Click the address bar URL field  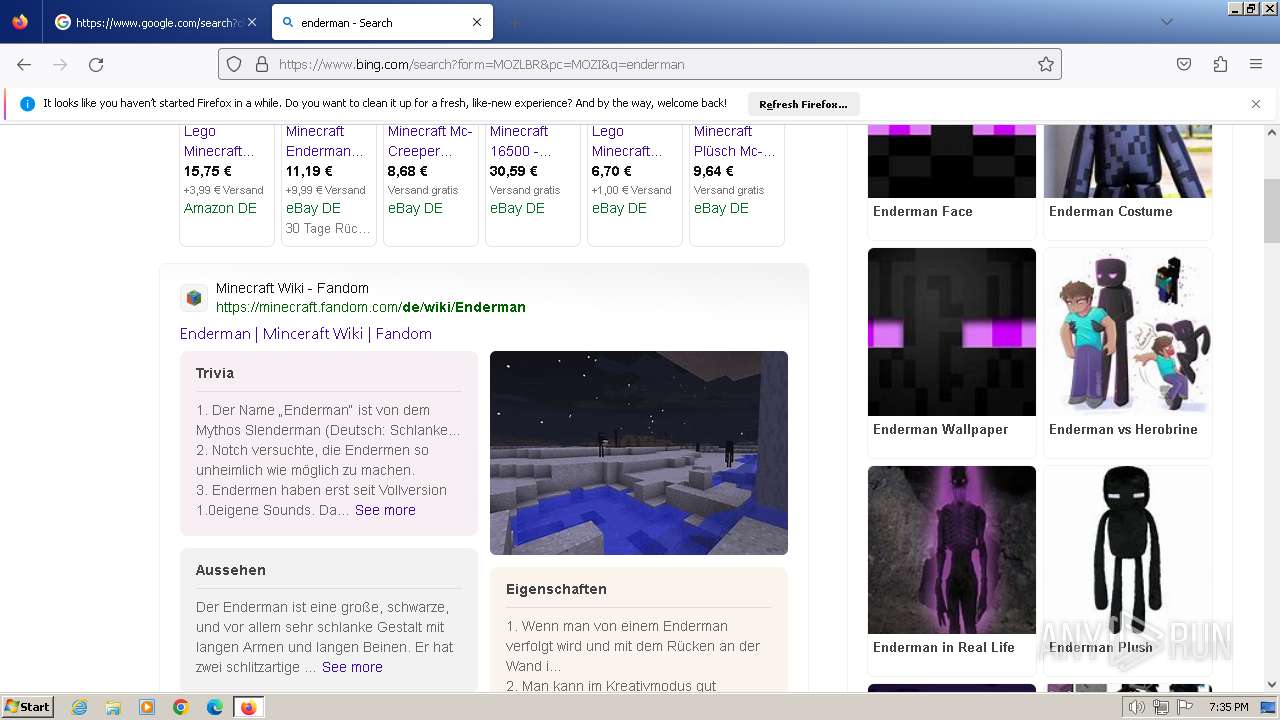click(640, 64)
